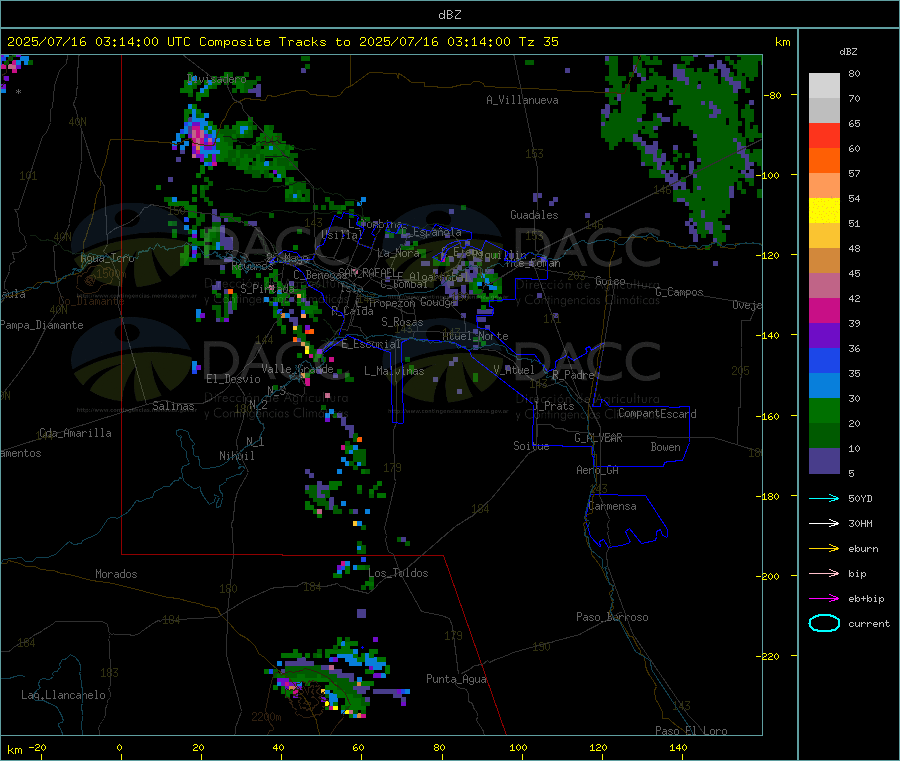The width and height of the screenshot is (900, 761).
Task: Click the '80' value on the dBZ scale
Action: pos(854,73)
